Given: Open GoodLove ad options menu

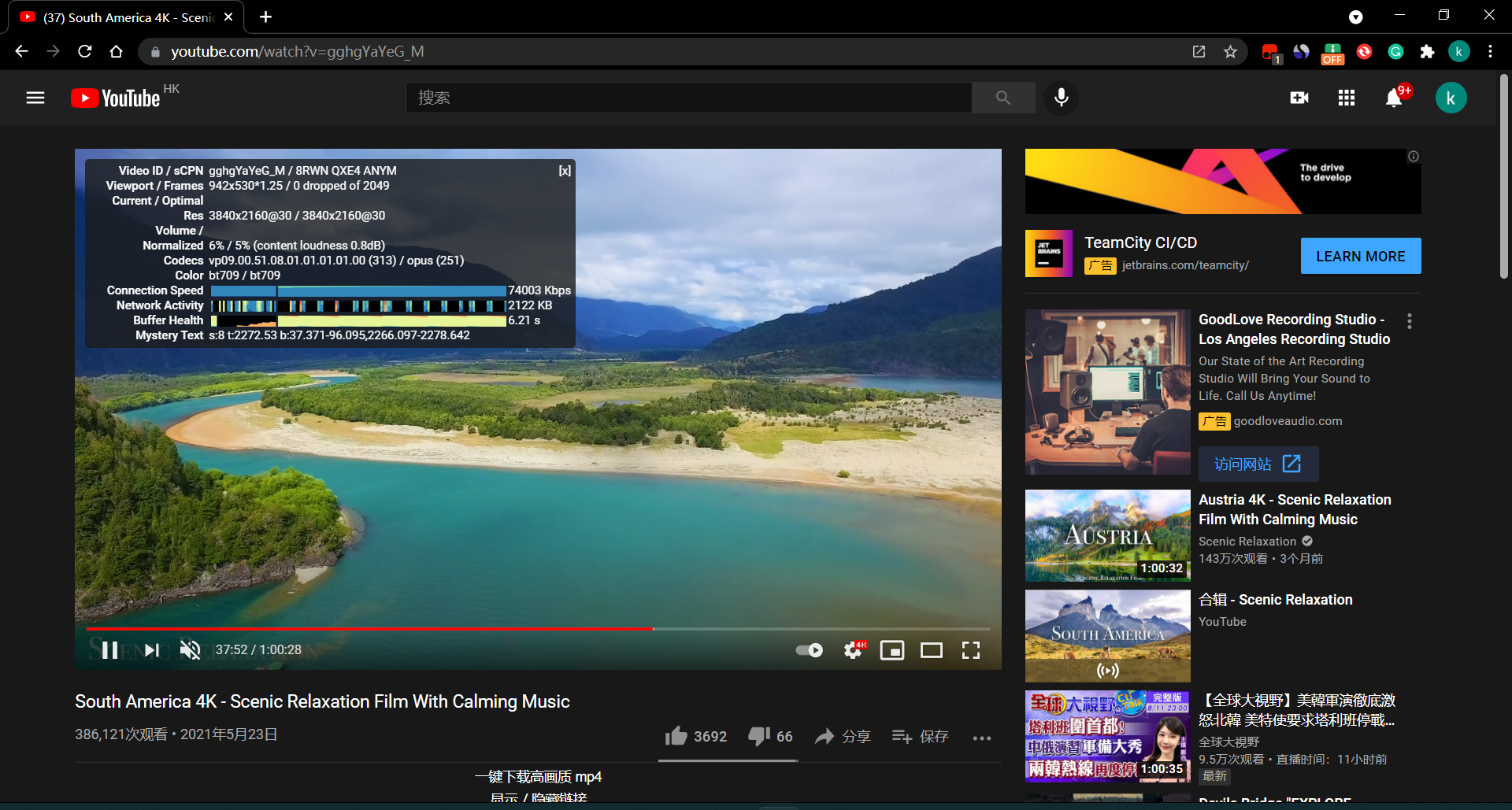Looking at the screenshot, I should pos(1410,321).
